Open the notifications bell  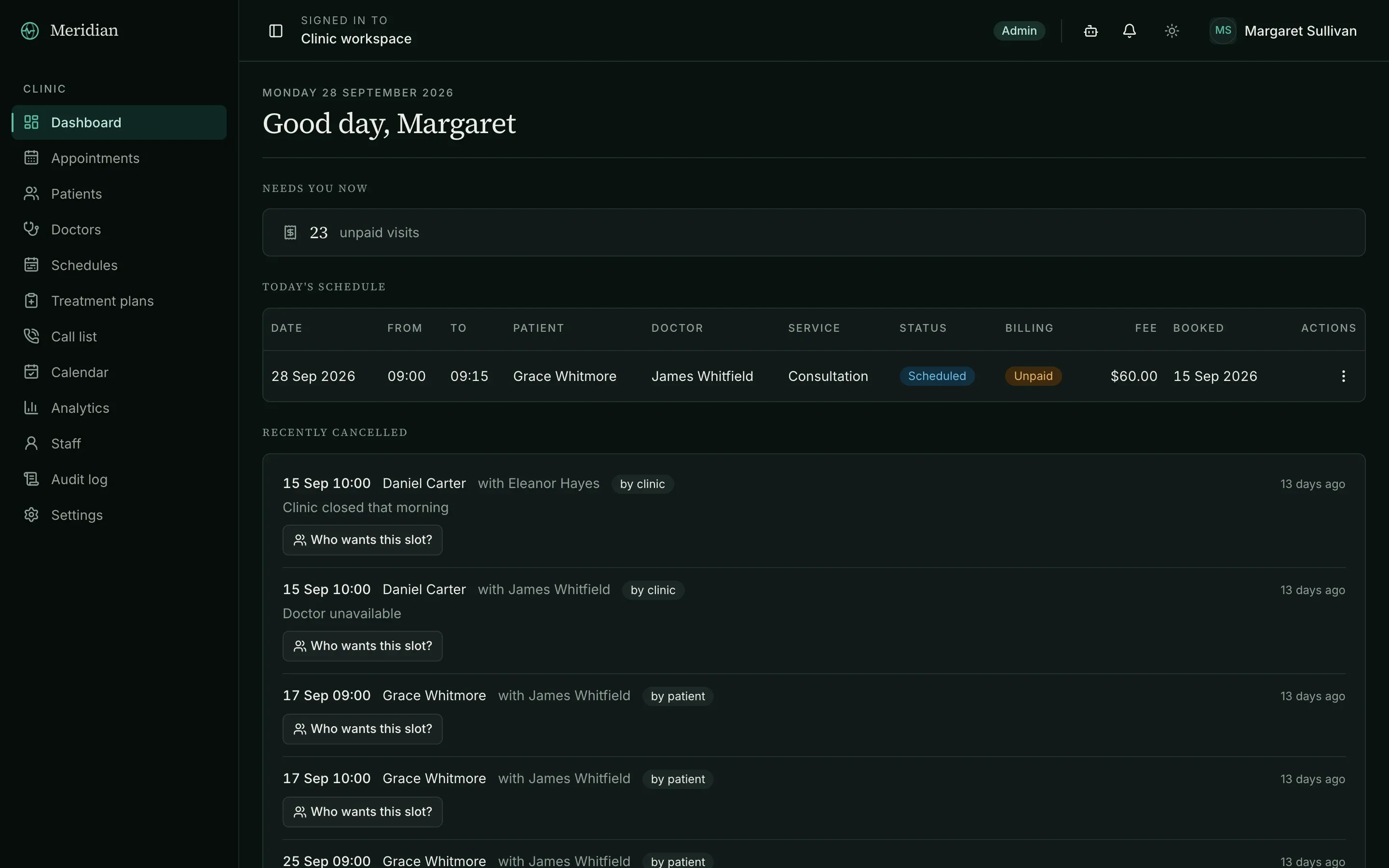point(1129,30)
